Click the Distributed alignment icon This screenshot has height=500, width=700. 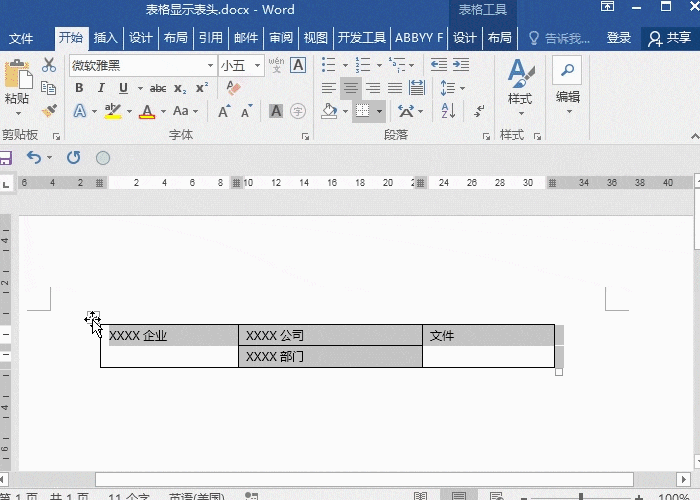point(417,88)
